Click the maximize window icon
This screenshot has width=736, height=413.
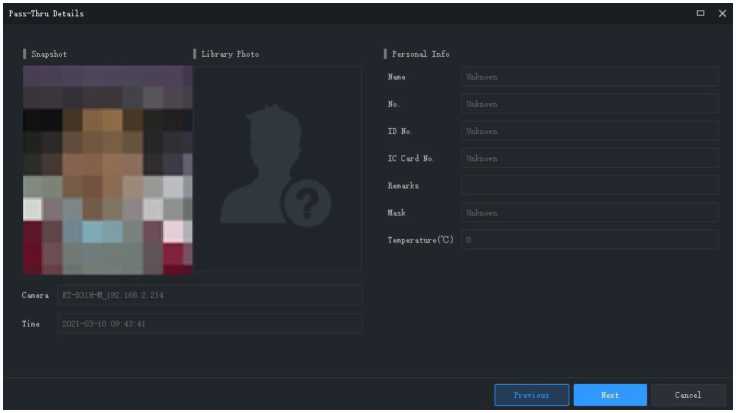[700, 13]
